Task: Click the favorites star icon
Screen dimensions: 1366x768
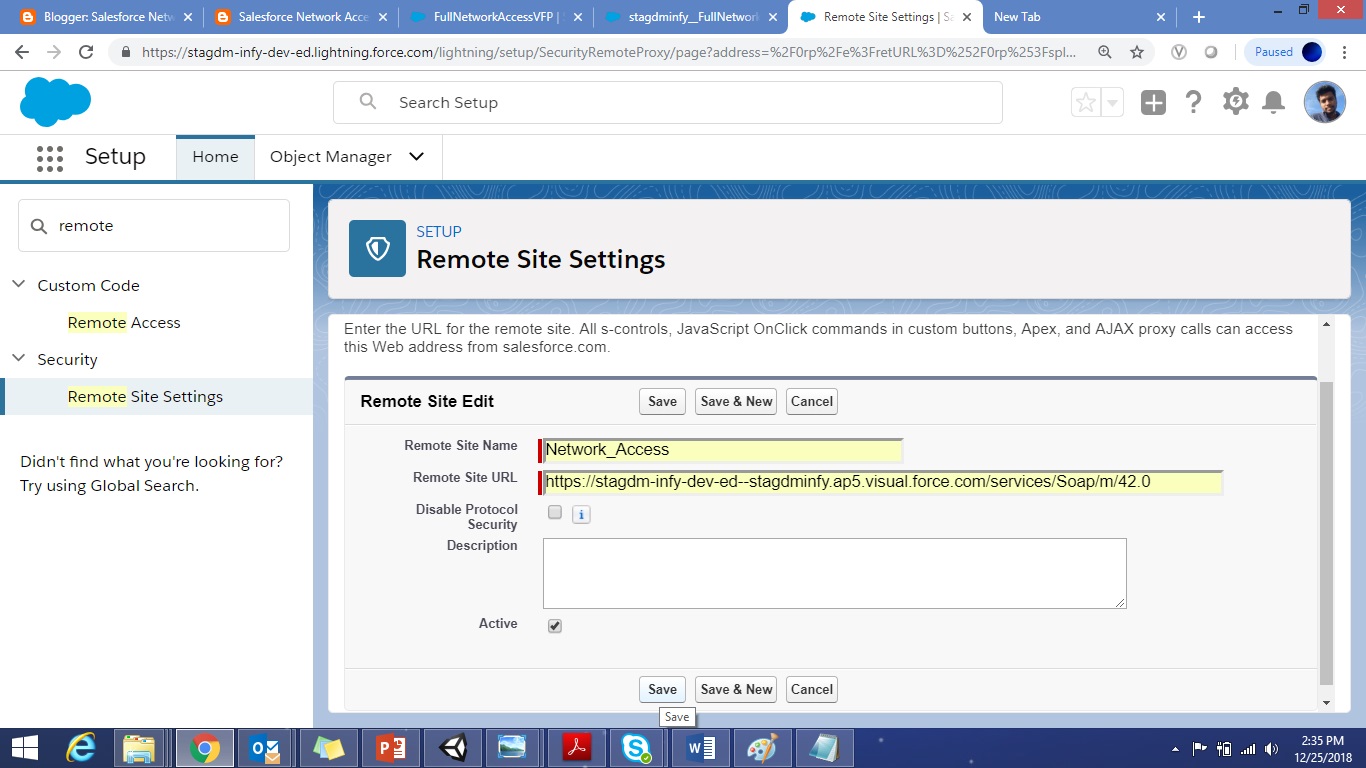Action: [1086, 101]
